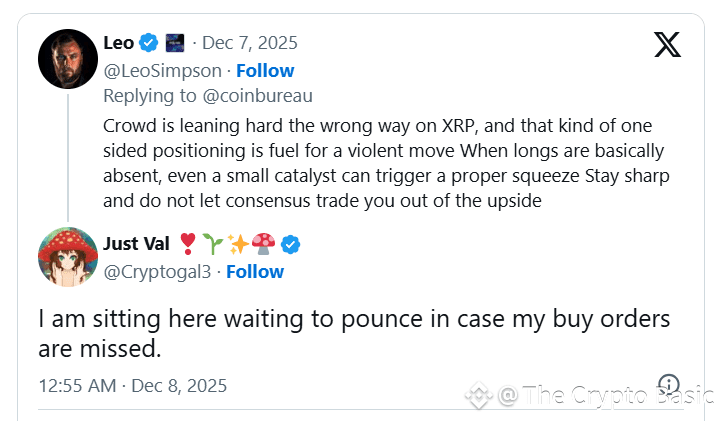Screen dimensions: 722x421
Task: Click the "Dec 7, 2025" date link
Action: click(x=249, y=43)
